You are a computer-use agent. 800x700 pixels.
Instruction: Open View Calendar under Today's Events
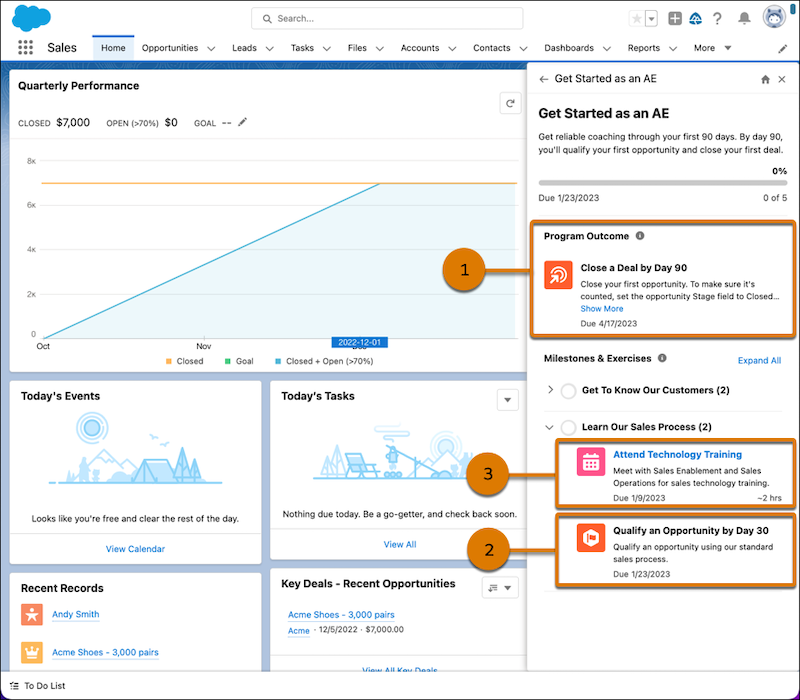(135, 548)
